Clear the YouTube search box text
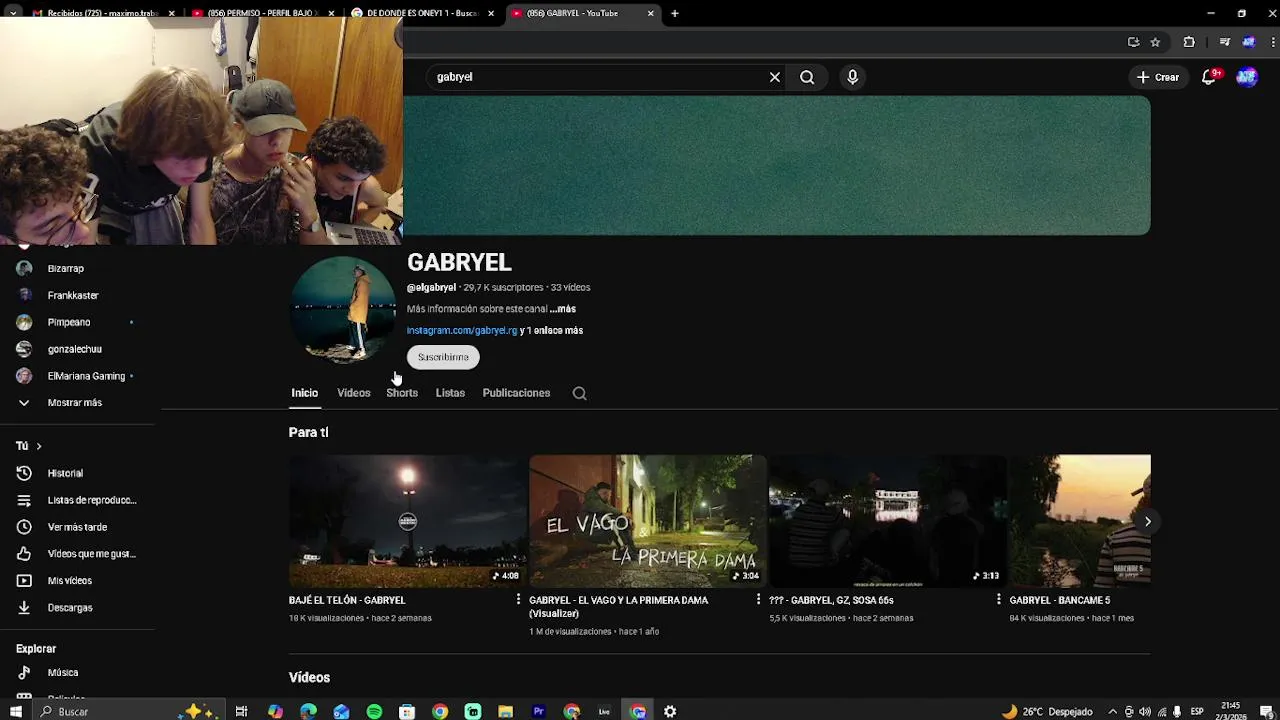Image resolution: width=1280 pixels, height=720 pixels. tap(774, 77)
